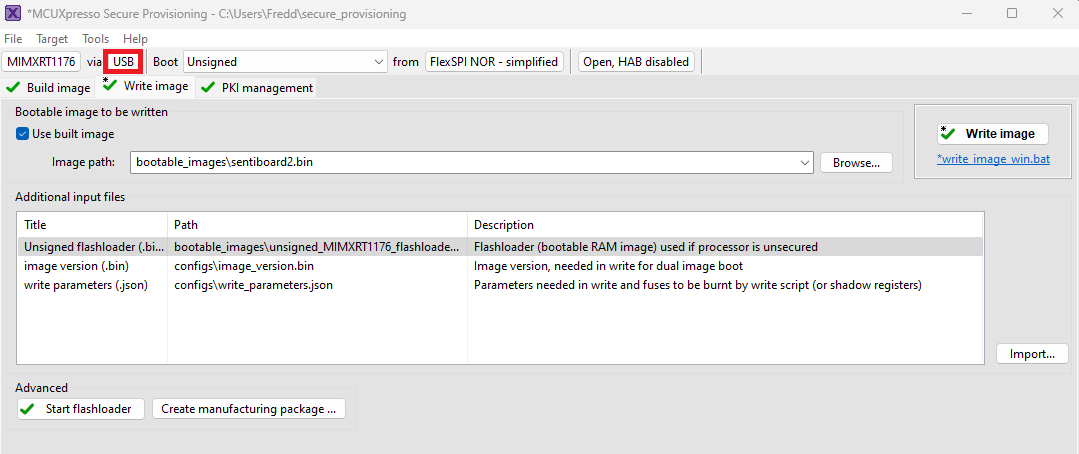Viewport: 1079px width, 454px height.
Task: Open the Tools menu
Action: pyautogui.click(x=96, y=39)
